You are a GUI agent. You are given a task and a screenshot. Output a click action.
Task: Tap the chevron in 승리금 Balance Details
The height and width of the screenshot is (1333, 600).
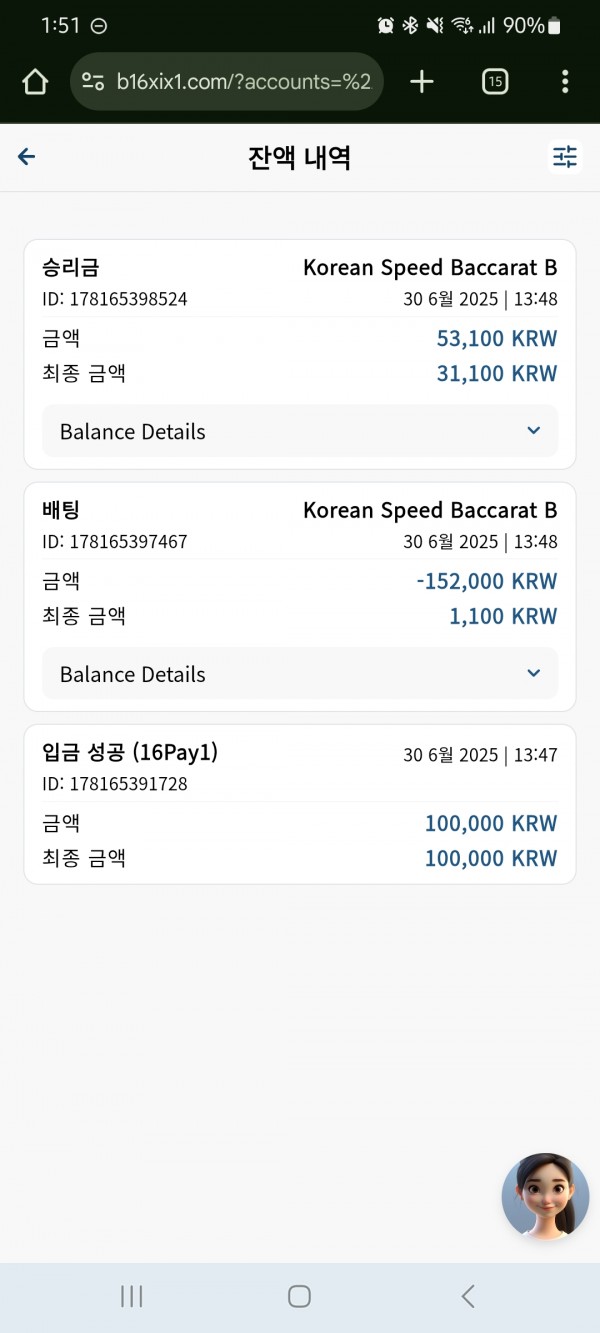[533, 431]
